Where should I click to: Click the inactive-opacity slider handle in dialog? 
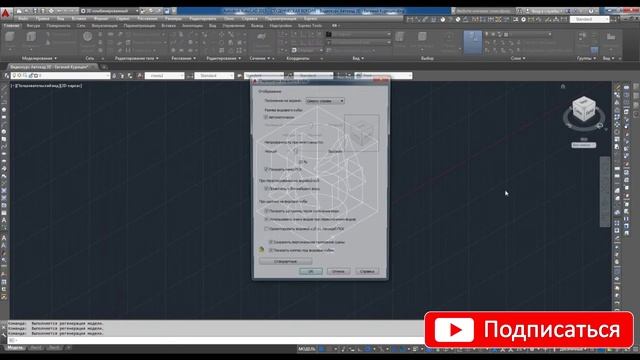pyautogui.click(x=295, y=151)
